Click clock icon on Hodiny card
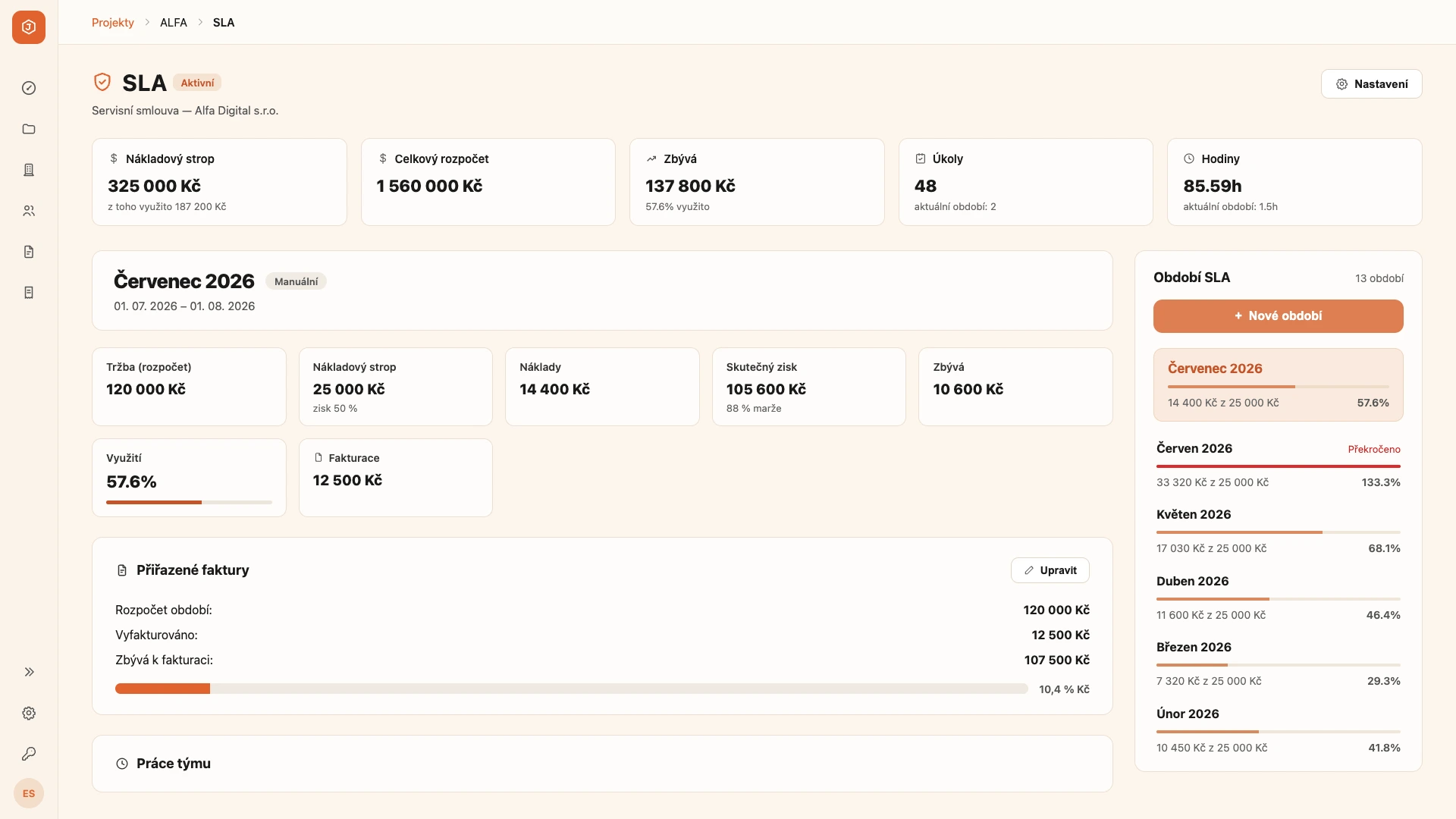The height and width of the screenshot is (819, 1456). coord(1189,158)
